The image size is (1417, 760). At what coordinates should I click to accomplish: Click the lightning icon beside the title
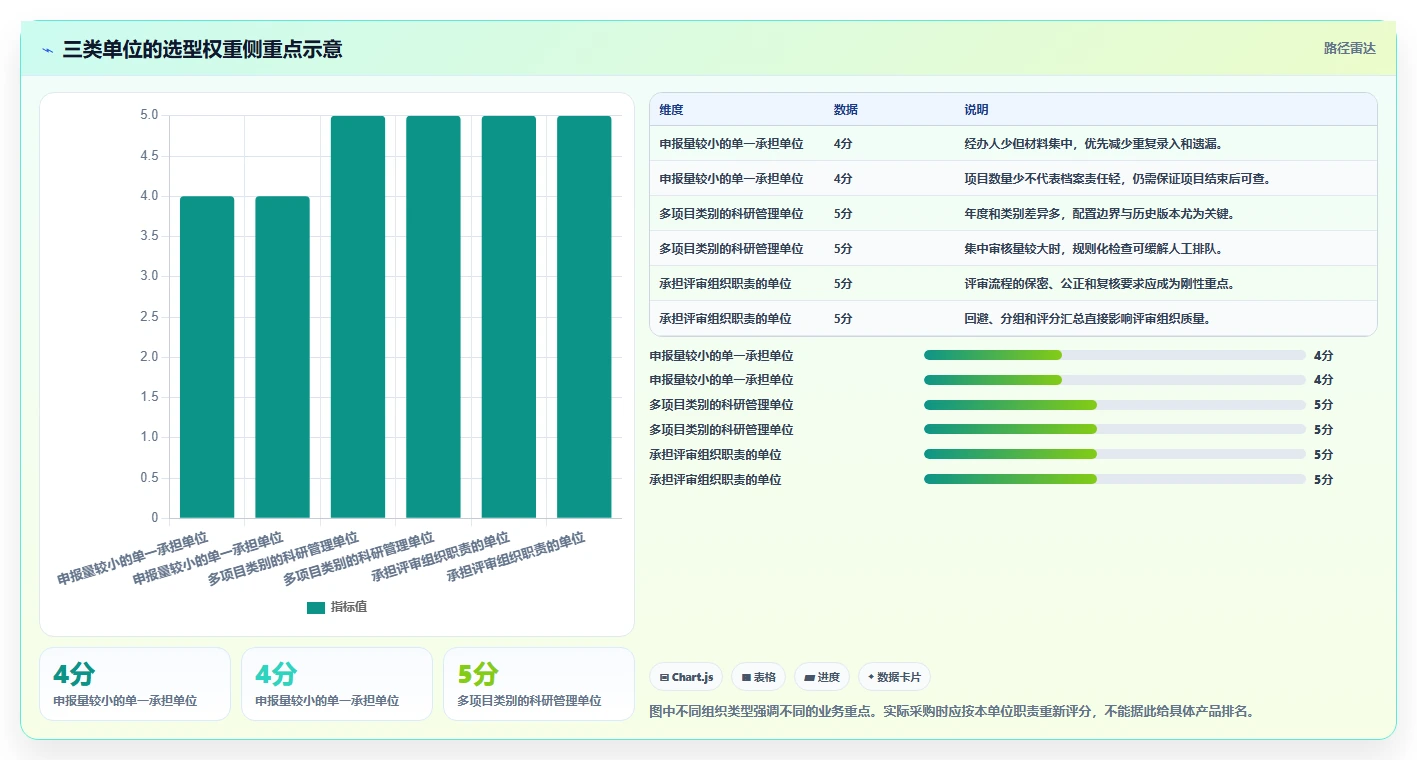click(48, 50)
